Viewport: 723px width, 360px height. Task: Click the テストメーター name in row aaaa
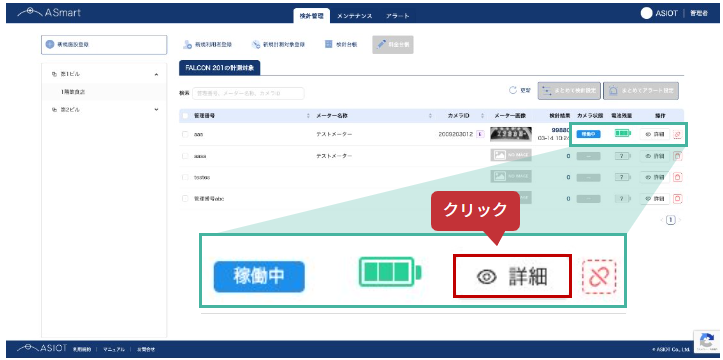click(334, 156)
